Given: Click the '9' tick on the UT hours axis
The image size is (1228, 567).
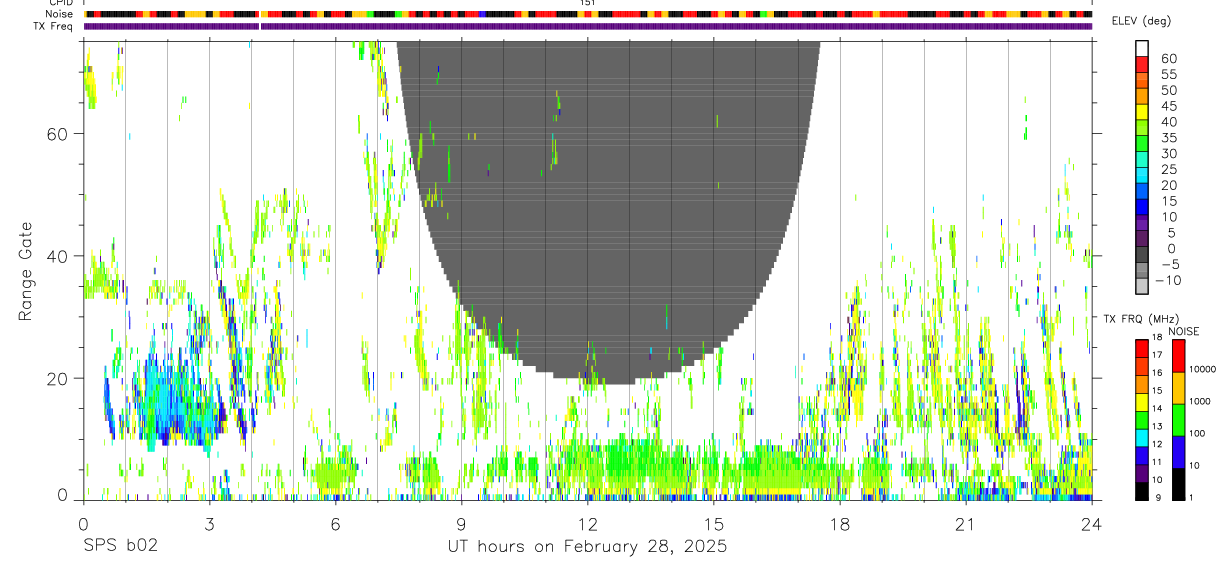Looking at the screenshot, I should (x=461, y=525).
